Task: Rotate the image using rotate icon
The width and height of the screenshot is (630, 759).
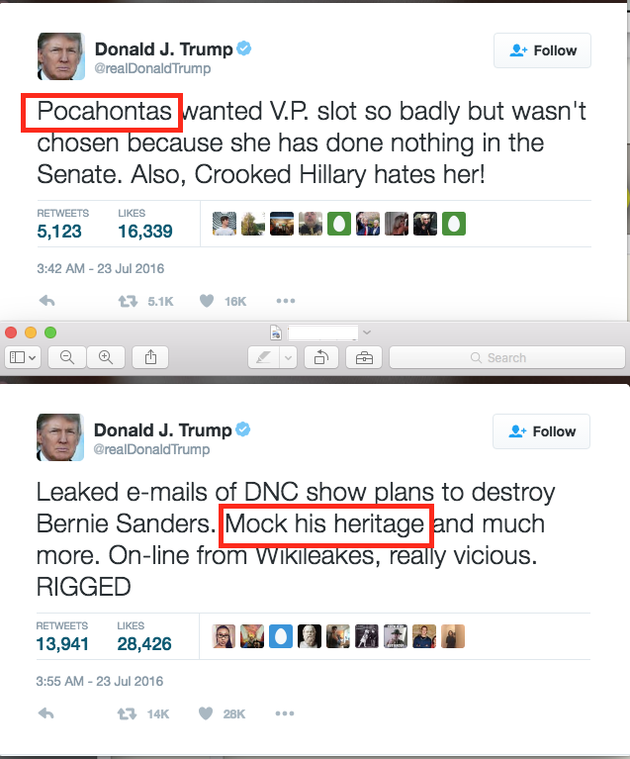Action: point(321,358)
